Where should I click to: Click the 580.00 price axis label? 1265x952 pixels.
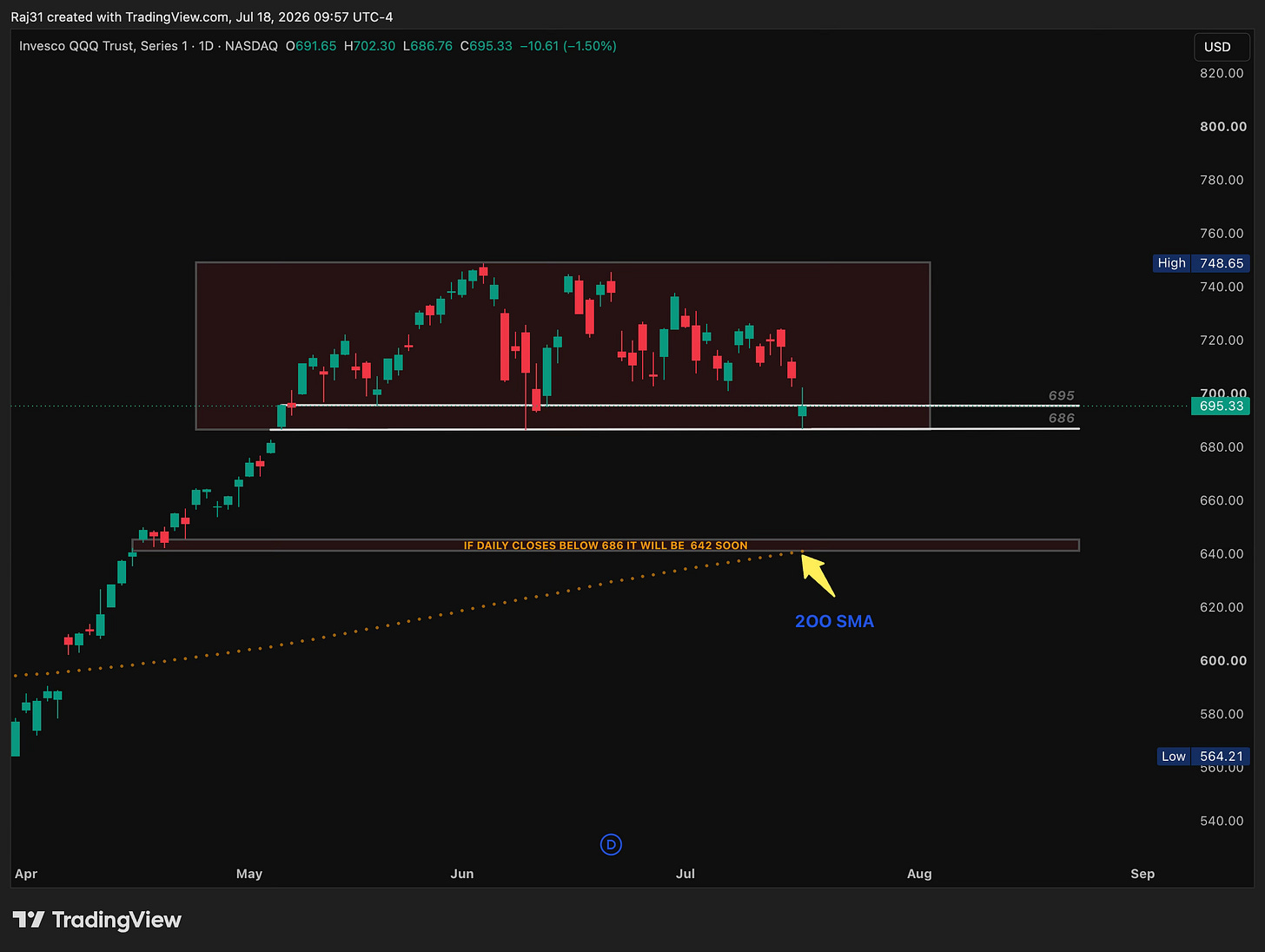[1222, 714]
